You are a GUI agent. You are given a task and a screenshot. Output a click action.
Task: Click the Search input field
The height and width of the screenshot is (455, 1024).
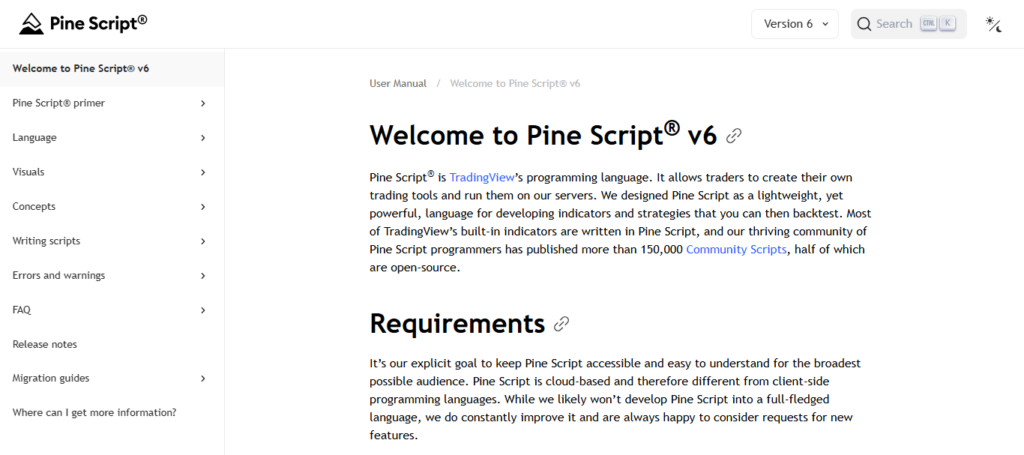(x=908, y=24)
